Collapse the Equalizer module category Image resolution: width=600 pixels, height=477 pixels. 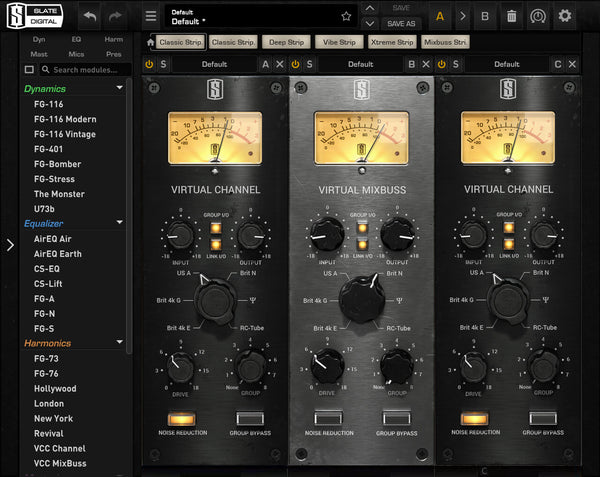120,223
